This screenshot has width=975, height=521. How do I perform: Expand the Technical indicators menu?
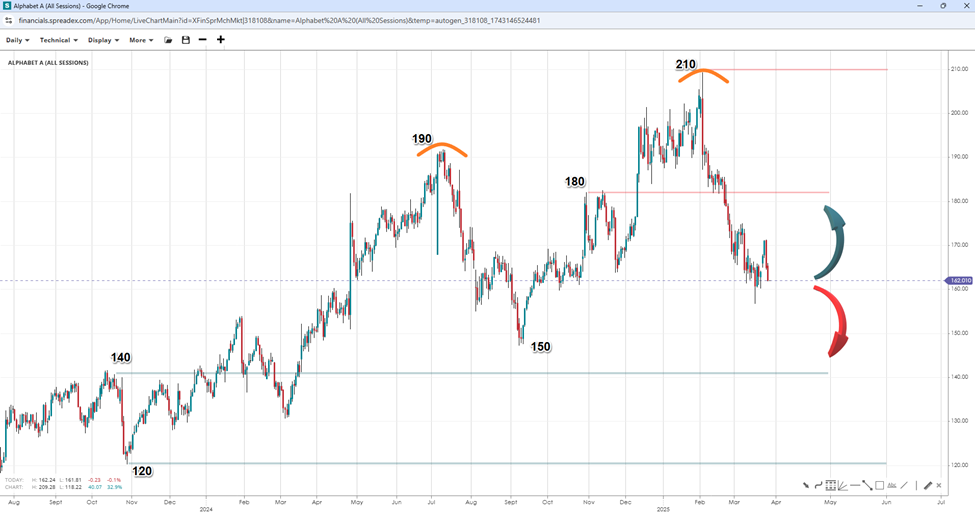[57, 40]
